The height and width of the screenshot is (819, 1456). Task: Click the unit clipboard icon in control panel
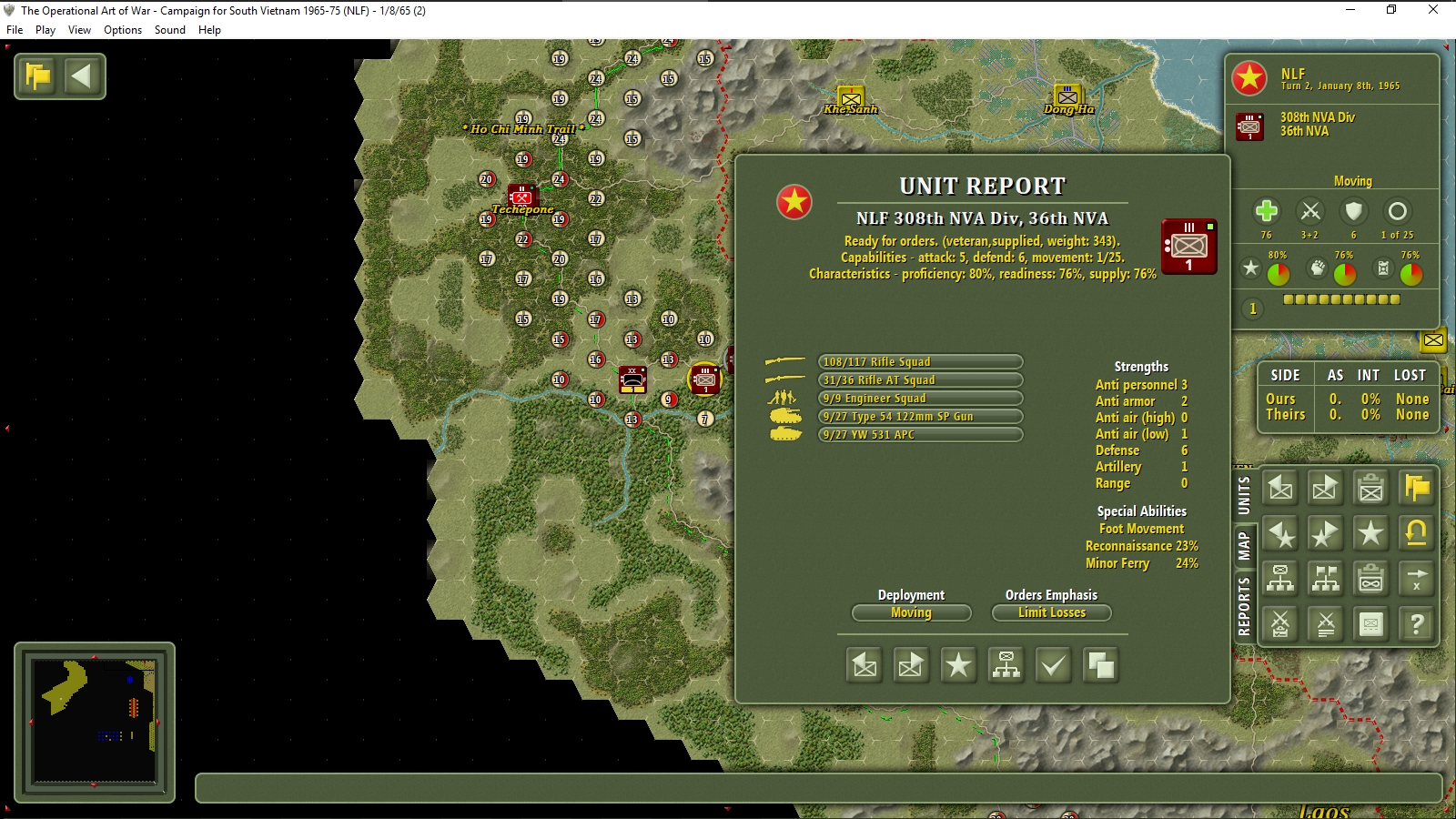click(1370, 489)
